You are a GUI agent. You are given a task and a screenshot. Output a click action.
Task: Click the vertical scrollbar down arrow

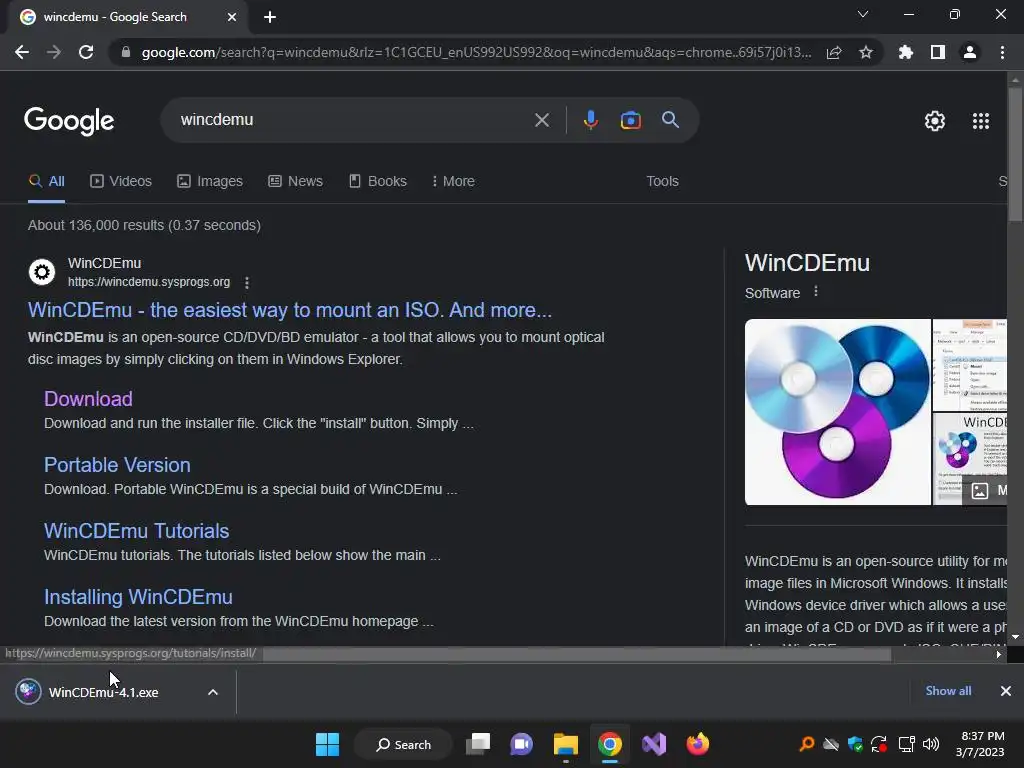(x=1015, y=637)
